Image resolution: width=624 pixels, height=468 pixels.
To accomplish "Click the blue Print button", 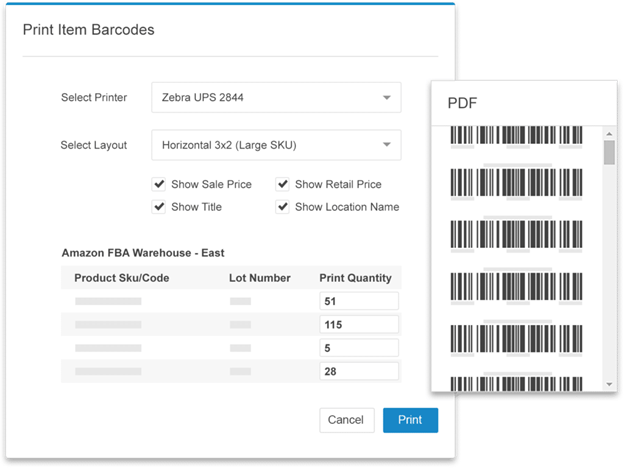I will (x=410, y=420).
